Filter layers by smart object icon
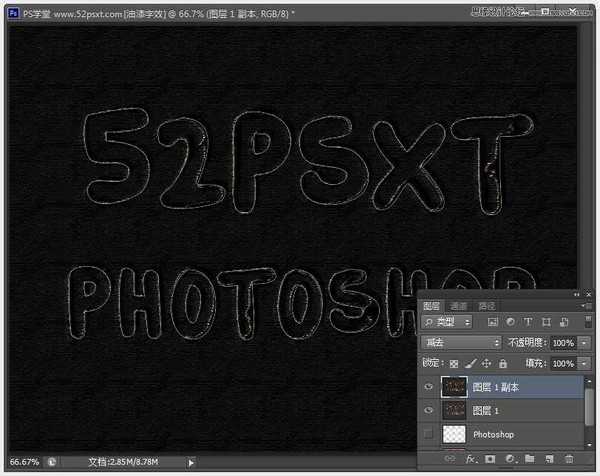This screenshot has width=600, height=476. (x=564, y=322)
